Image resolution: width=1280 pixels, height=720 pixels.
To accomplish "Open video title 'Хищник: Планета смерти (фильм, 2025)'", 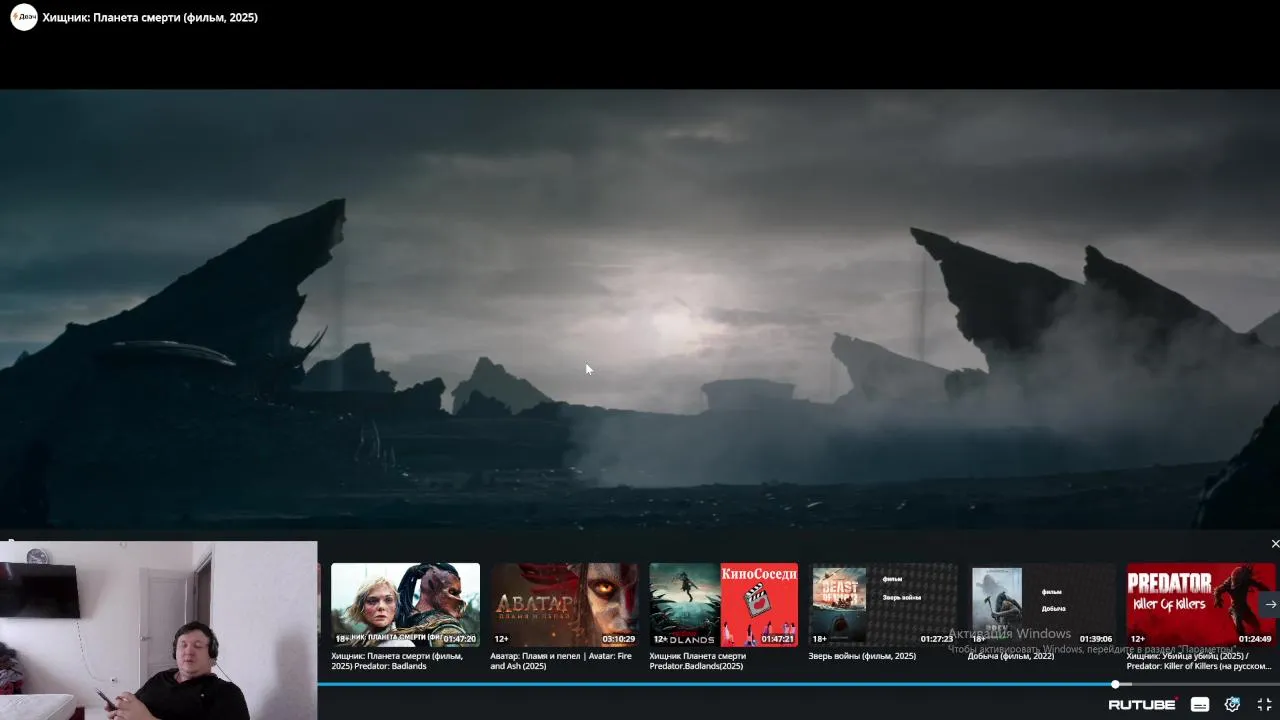I will 150,17.
